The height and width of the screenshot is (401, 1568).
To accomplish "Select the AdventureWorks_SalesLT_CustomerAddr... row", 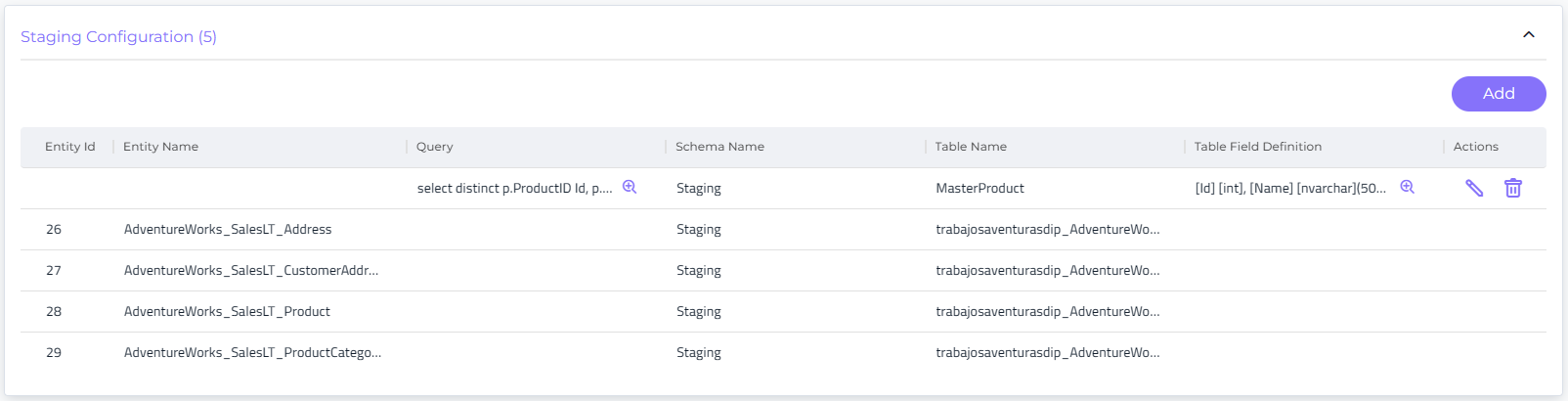I will 250,271.
